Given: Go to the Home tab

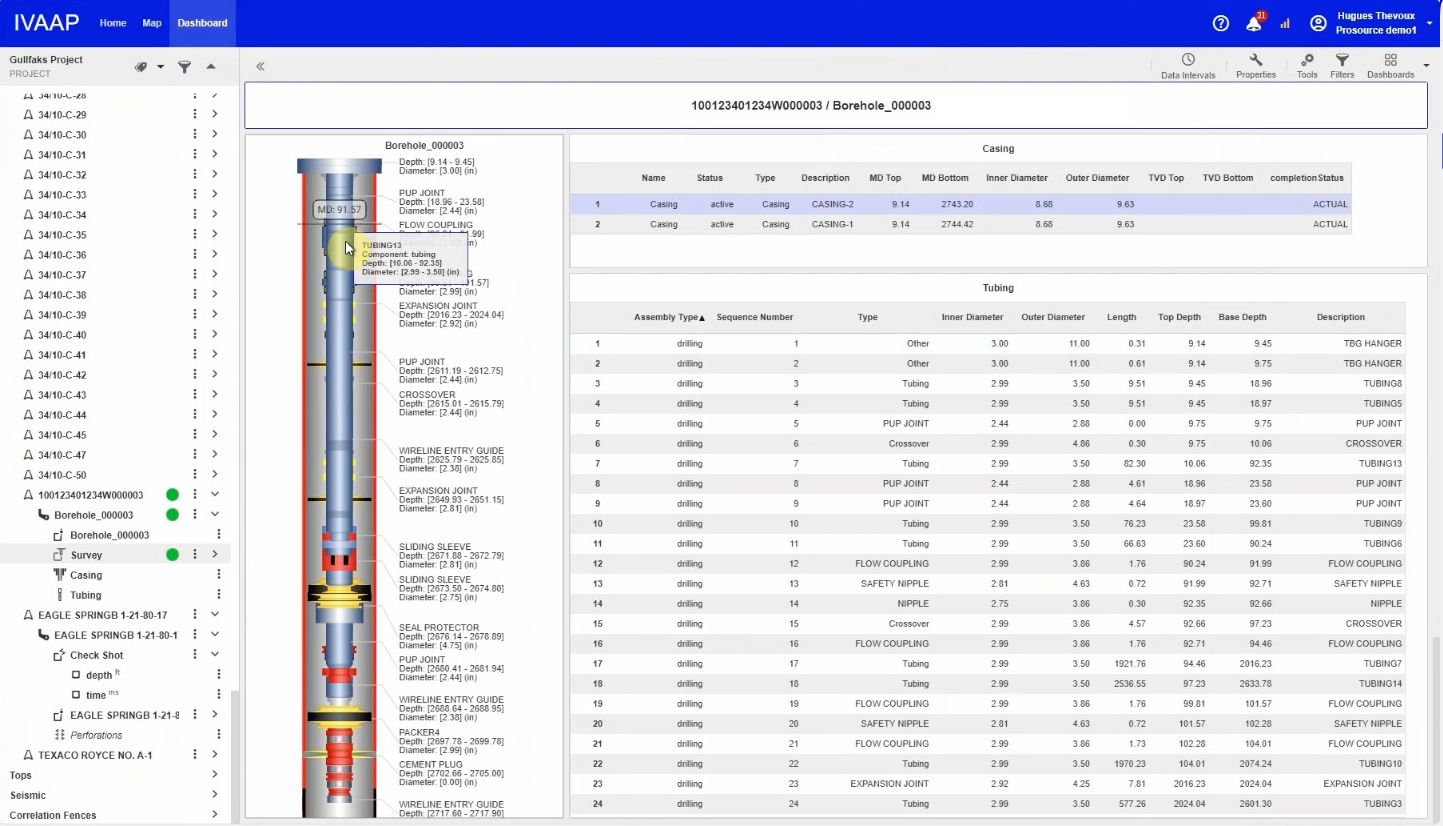Looking at the screenshot, I should click(113, 23).
